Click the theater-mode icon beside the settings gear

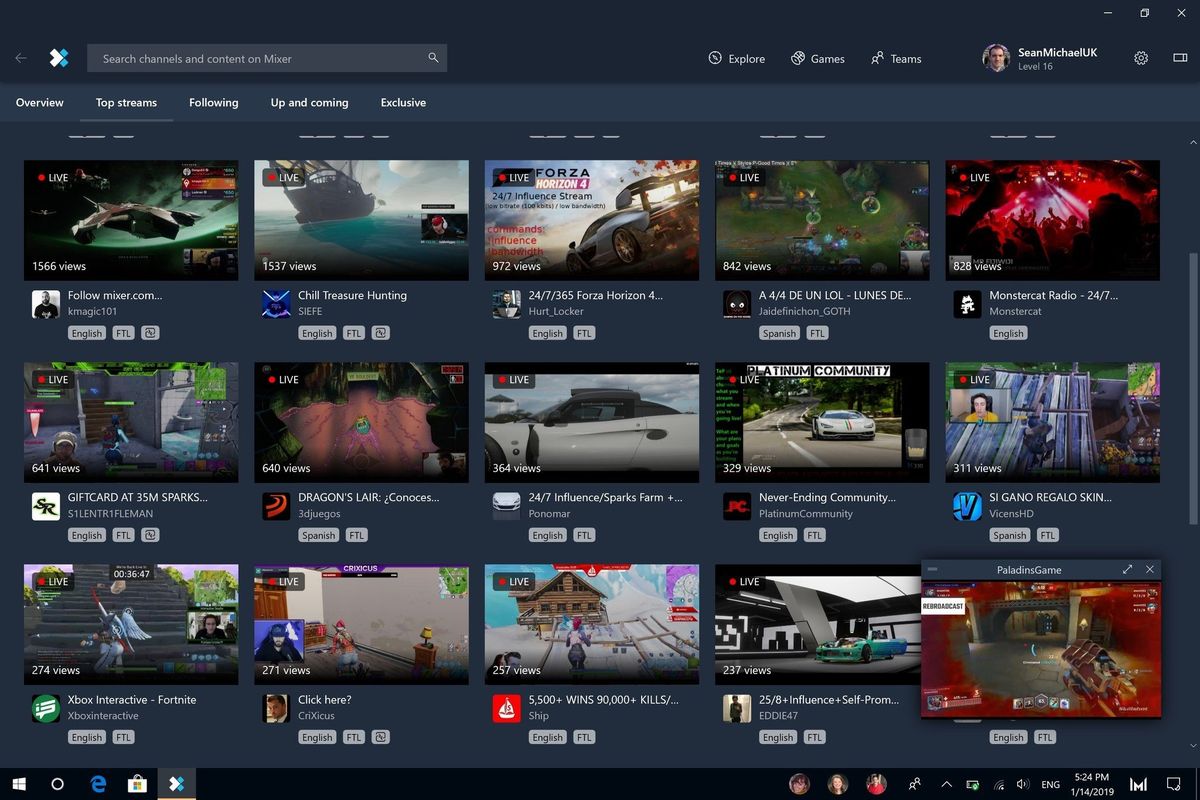pos(1180,58)
